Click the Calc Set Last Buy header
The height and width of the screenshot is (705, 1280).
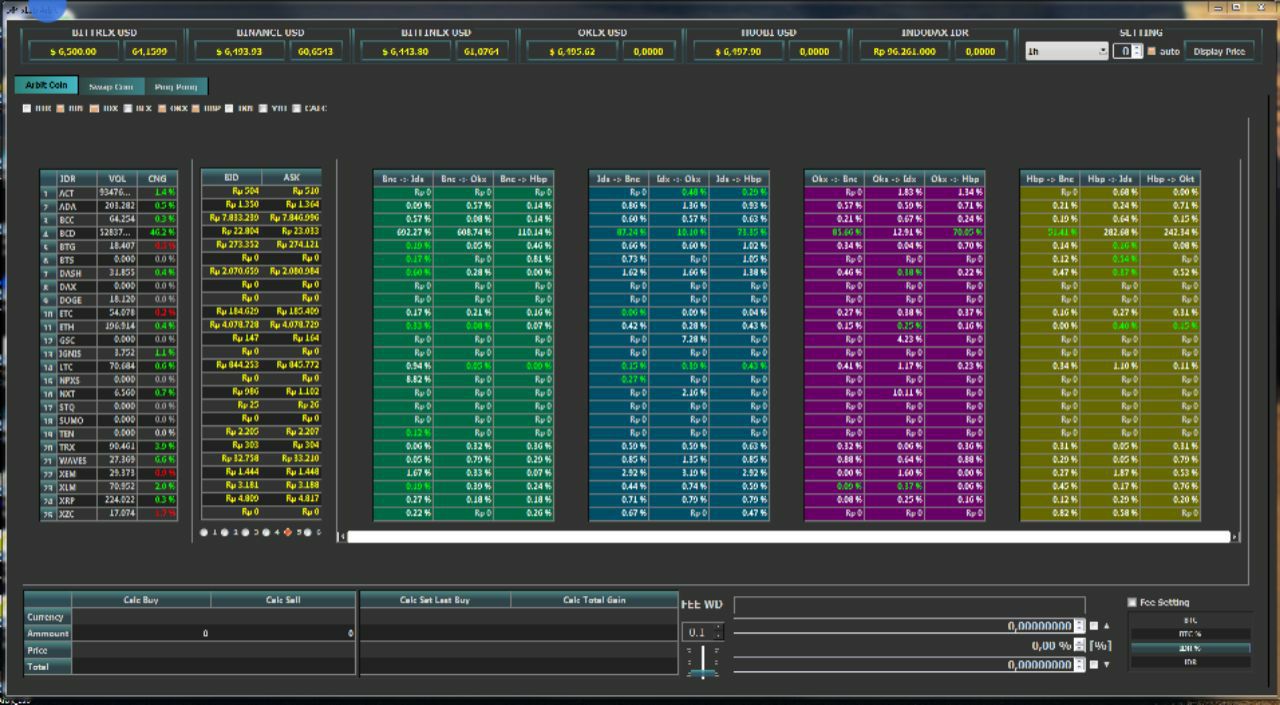click(435, 600)
